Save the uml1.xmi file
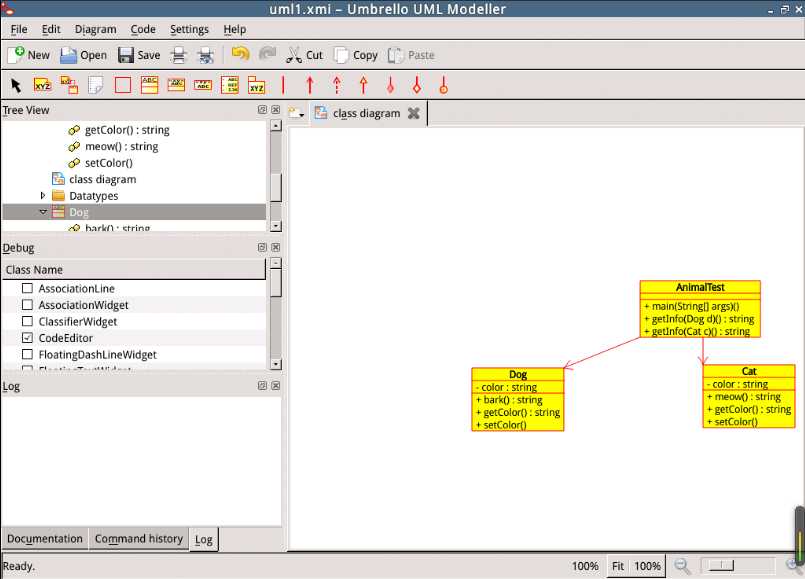Viewport: 805px width, 579px height. point(139,55)
